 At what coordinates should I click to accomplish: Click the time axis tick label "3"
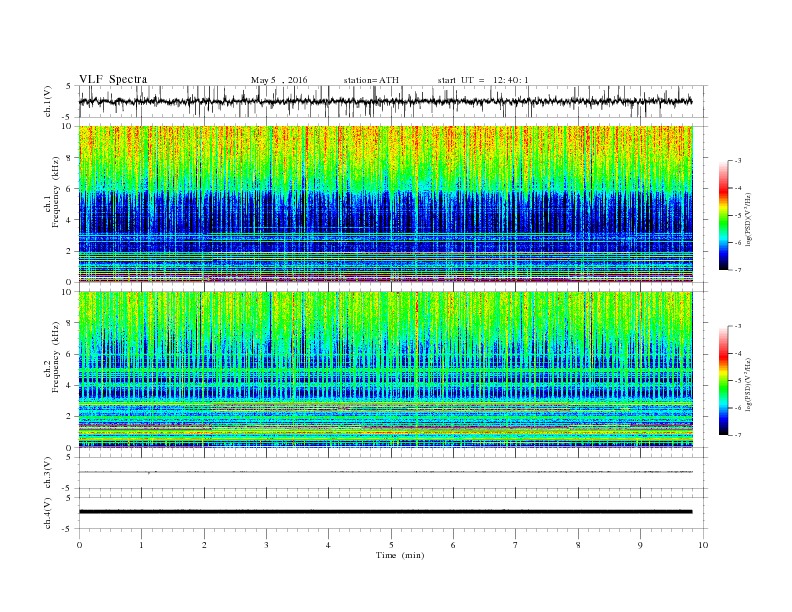[266, 545]
